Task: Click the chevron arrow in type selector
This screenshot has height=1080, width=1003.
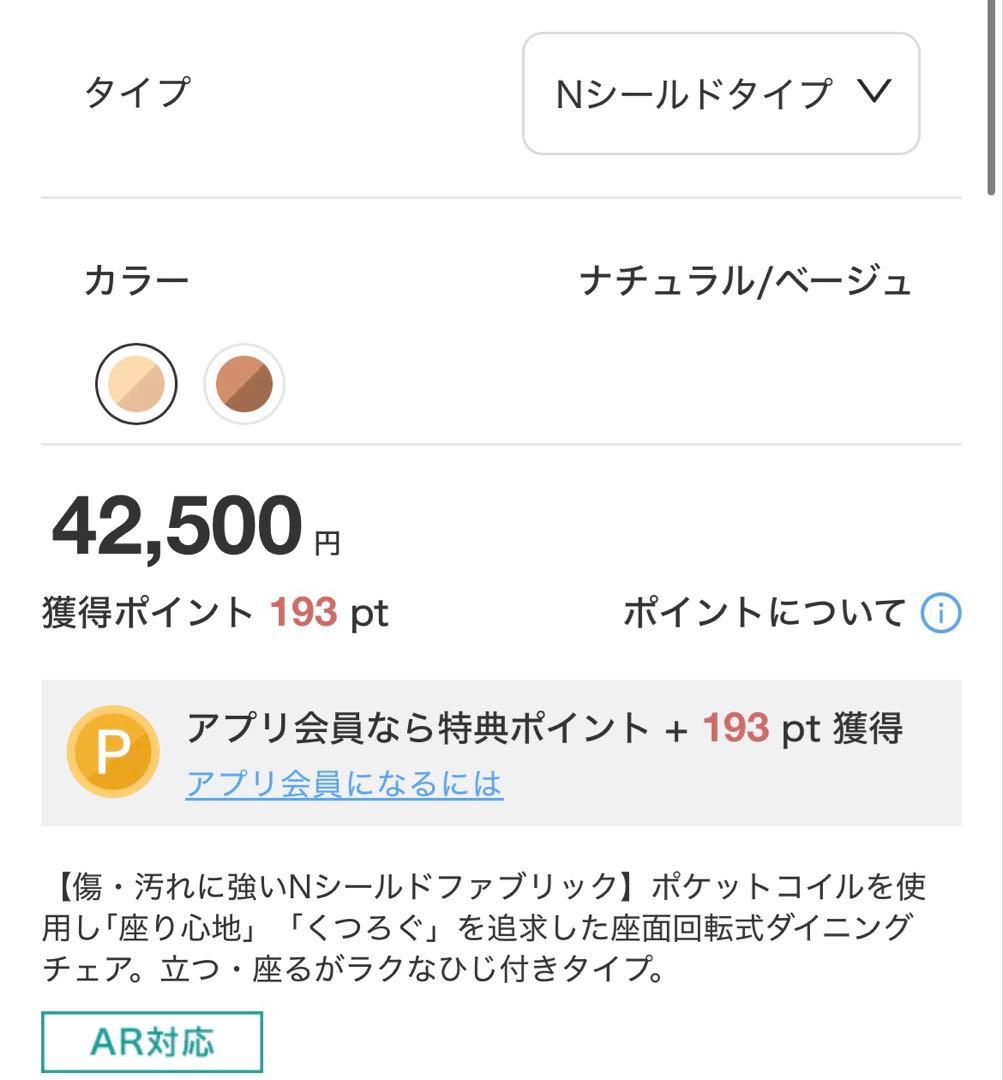Action: tap(874, 92)
